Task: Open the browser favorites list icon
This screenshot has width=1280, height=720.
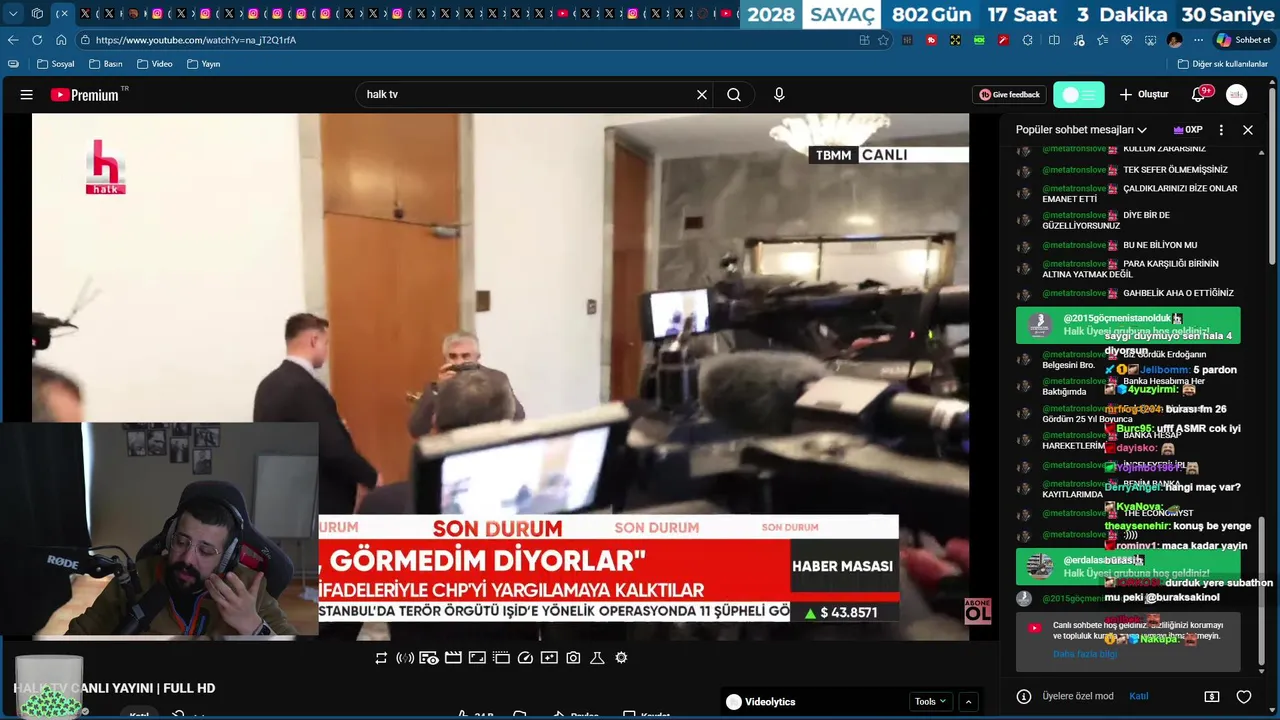Action: 1102,40
